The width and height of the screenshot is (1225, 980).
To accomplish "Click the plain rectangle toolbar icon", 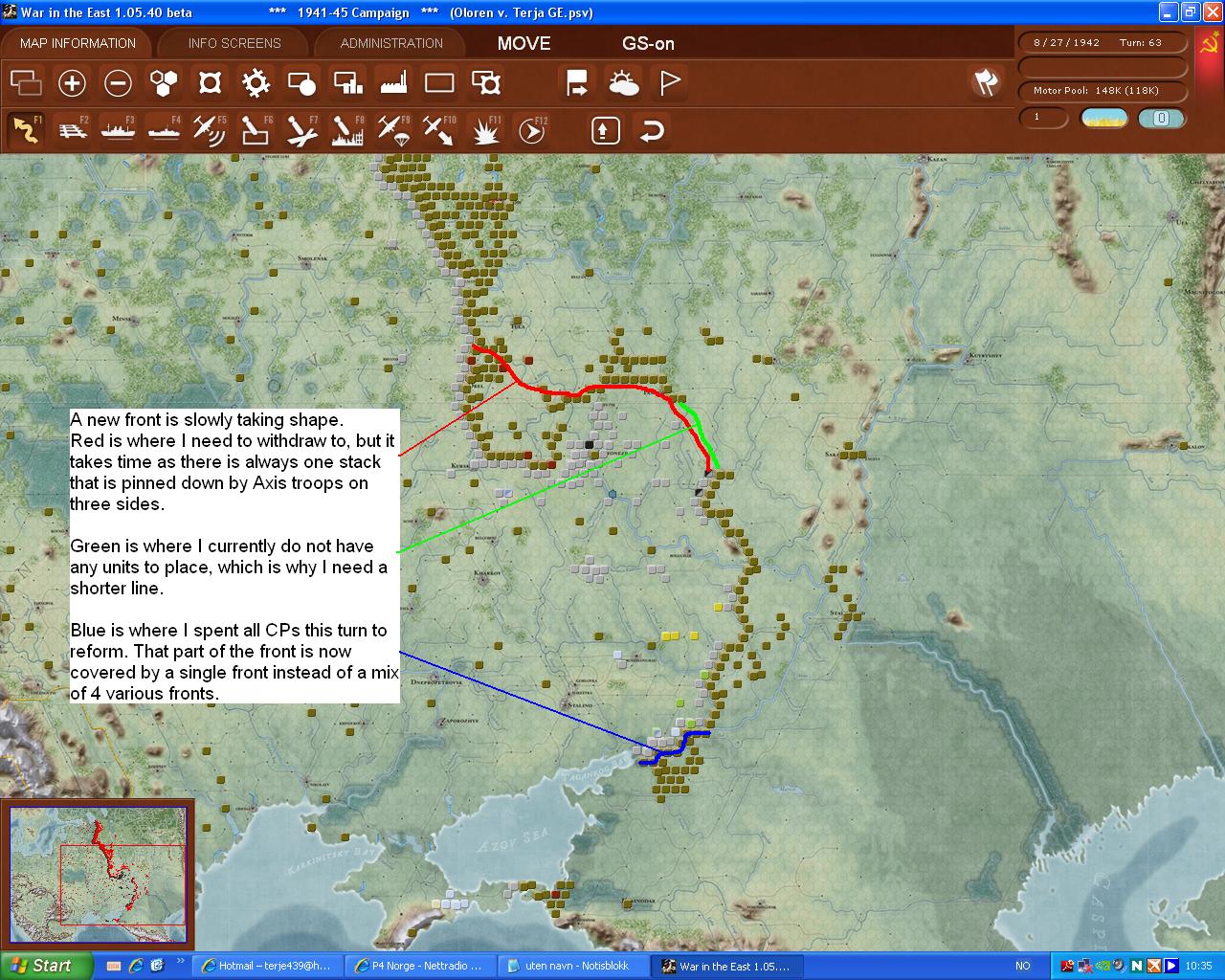I will 439,83.
